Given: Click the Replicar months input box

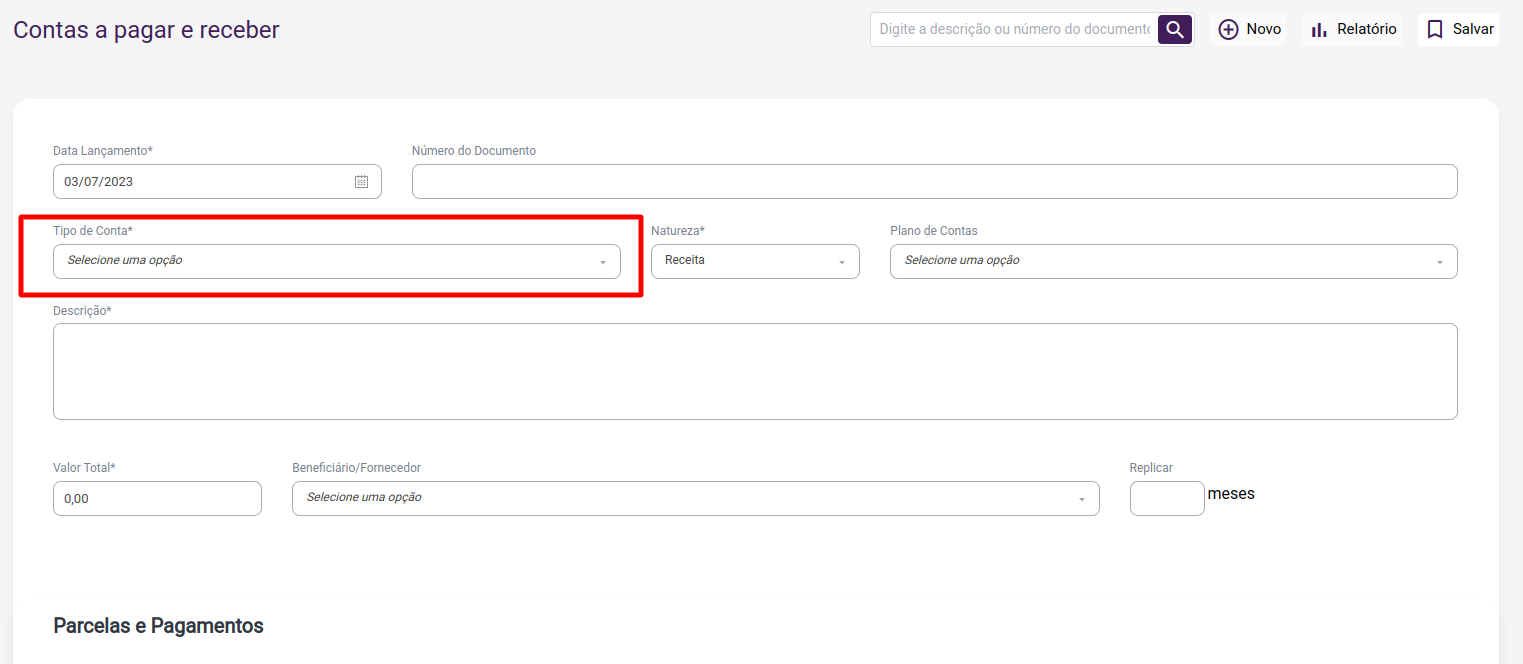Looking at the screenshot, I should [1166, 498].
